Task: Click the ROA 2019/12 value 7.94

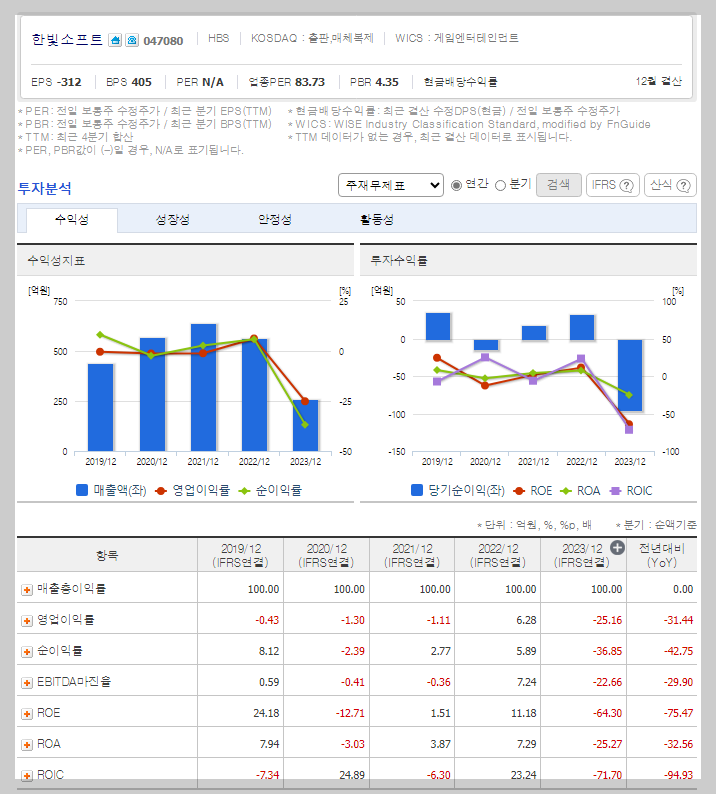Action: coord(269,744)
